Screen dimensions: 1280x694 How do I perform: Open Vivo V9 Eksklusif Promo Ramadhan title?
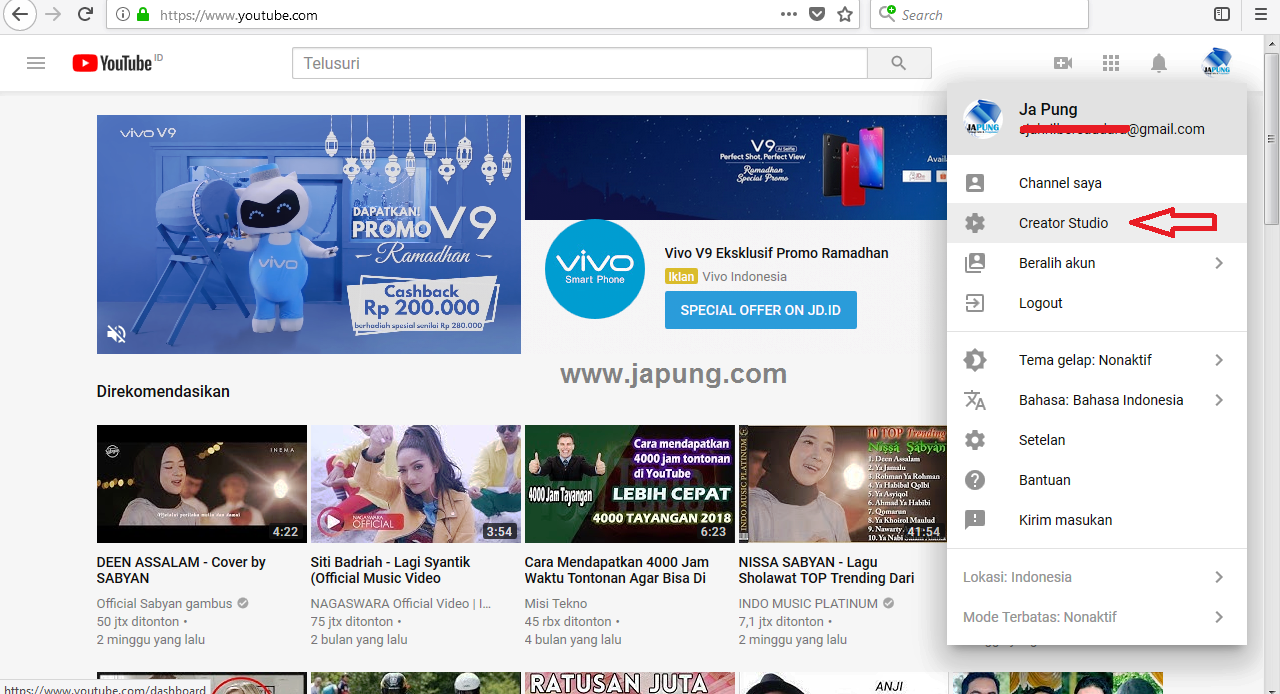pyautogui.click(x=777, y=253)
